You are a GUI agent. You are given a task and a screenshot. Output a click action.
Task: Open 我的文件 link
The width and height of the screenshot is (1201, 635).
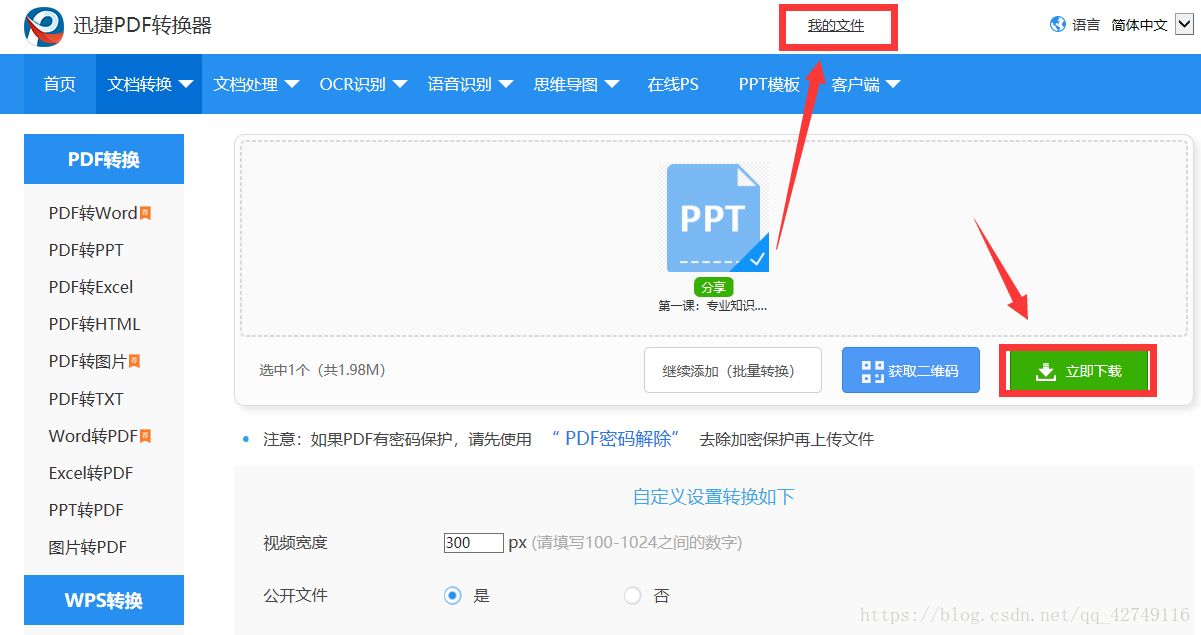tap(836, 25)
